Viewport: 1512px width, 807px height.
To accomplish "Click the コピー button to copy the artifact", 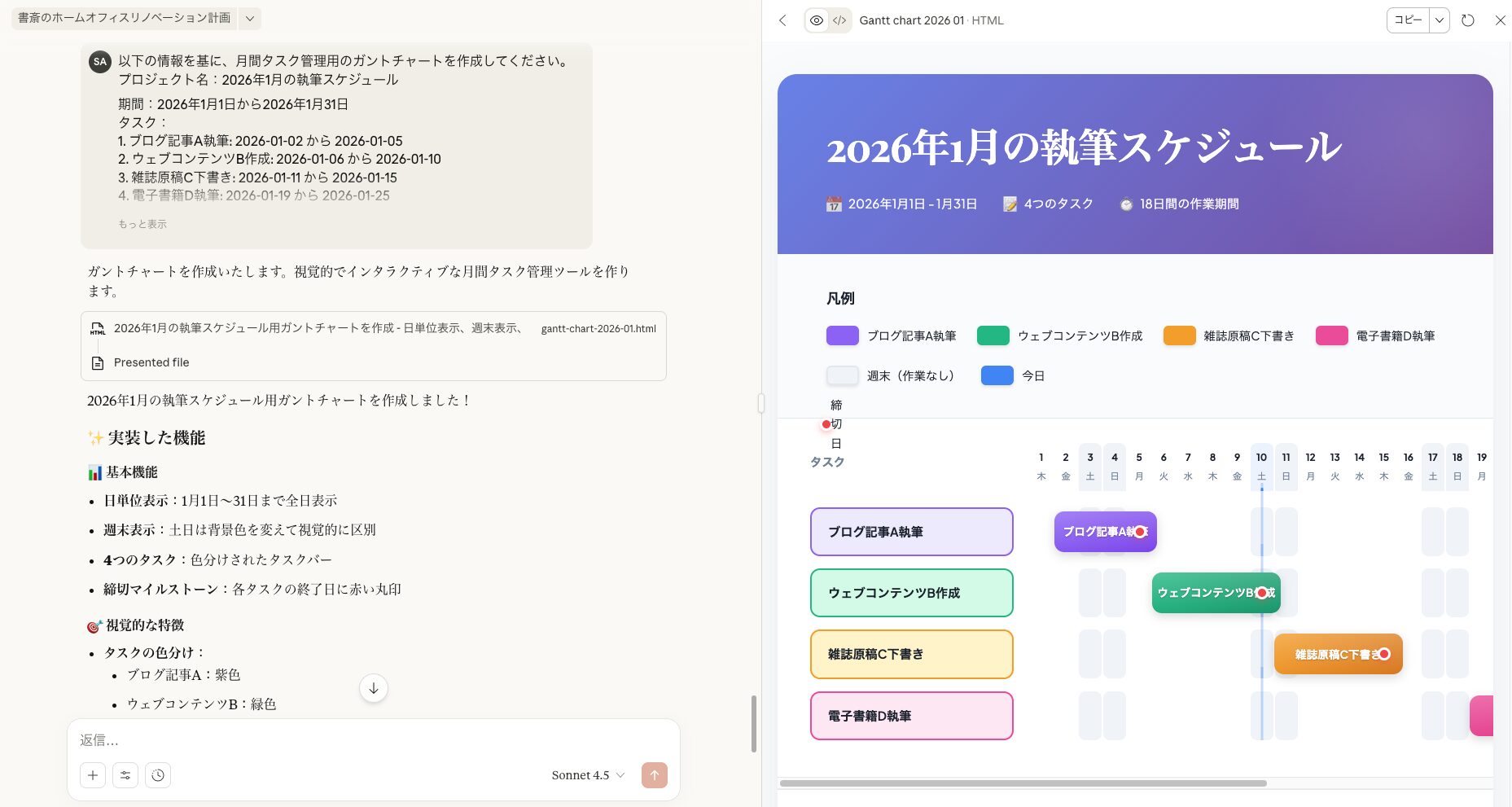I will (1409, 20).
